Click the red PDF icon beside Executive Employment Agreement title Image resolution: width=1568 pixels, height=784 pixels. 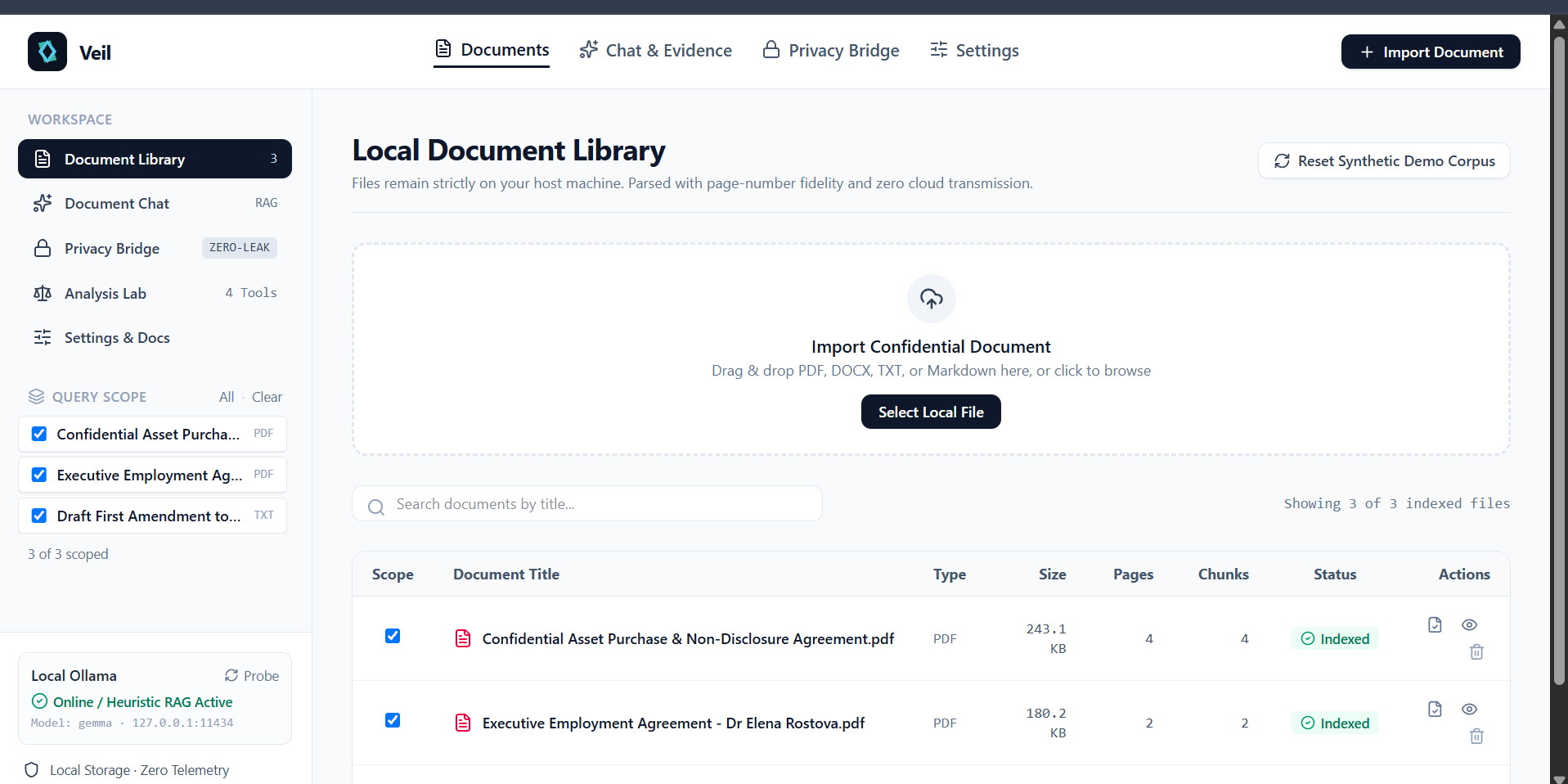coord(463,723)
